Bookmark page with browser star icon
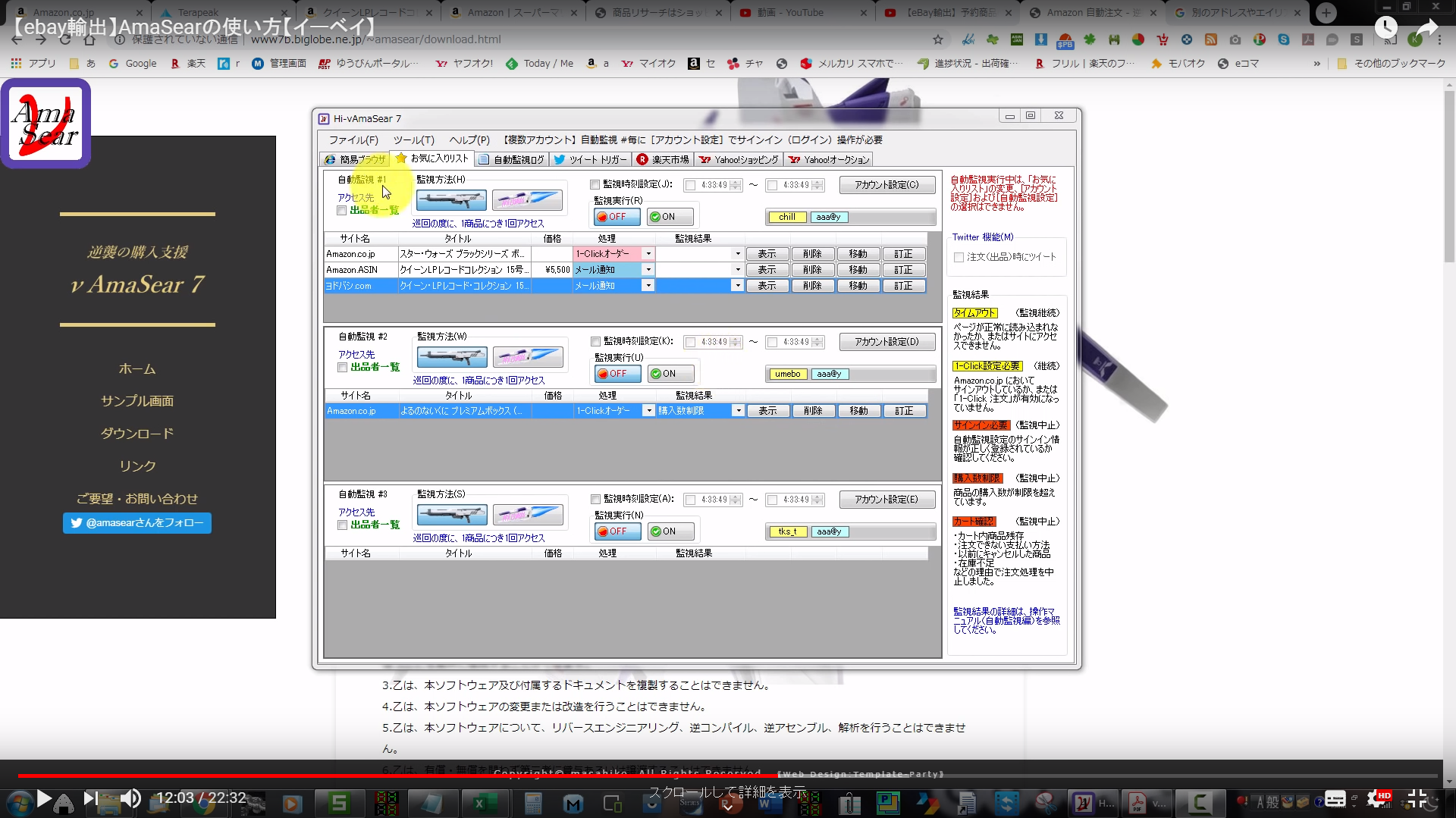 (938, 39)
